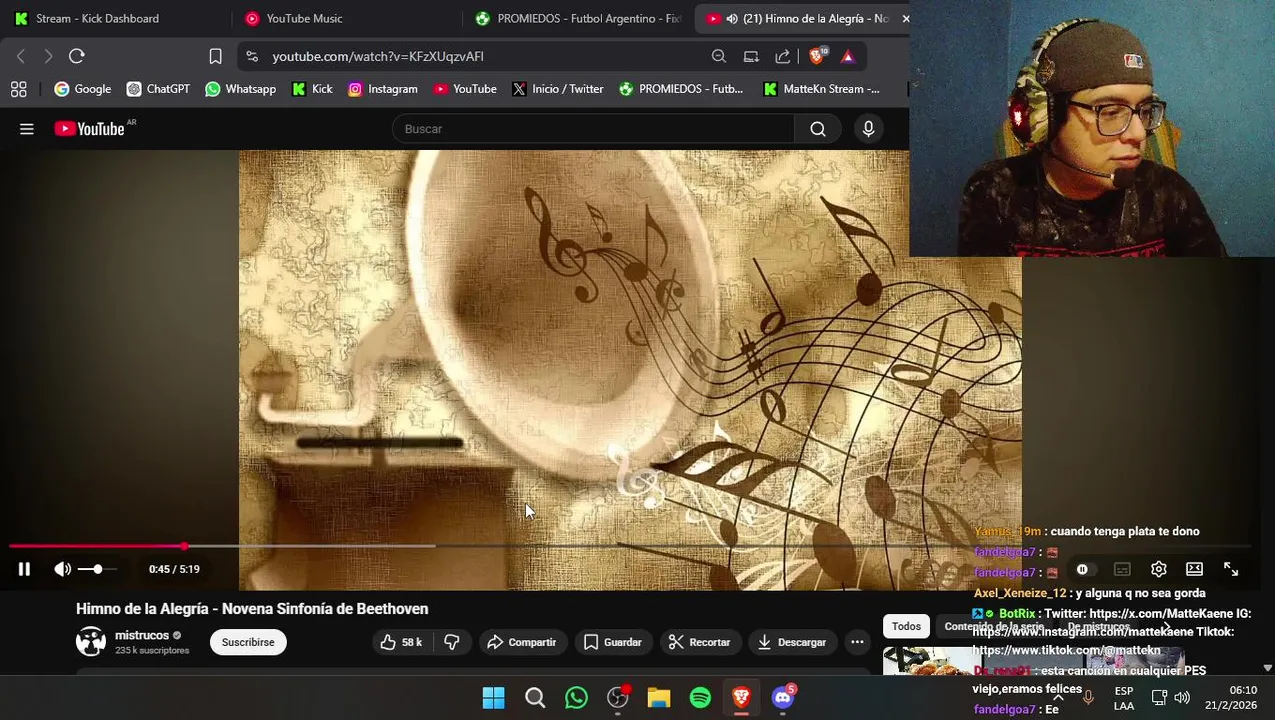The height and width of the screenshot is (720, 1275).
Task: Open the zoom magnifier in address bar
Action: point(719,56)
